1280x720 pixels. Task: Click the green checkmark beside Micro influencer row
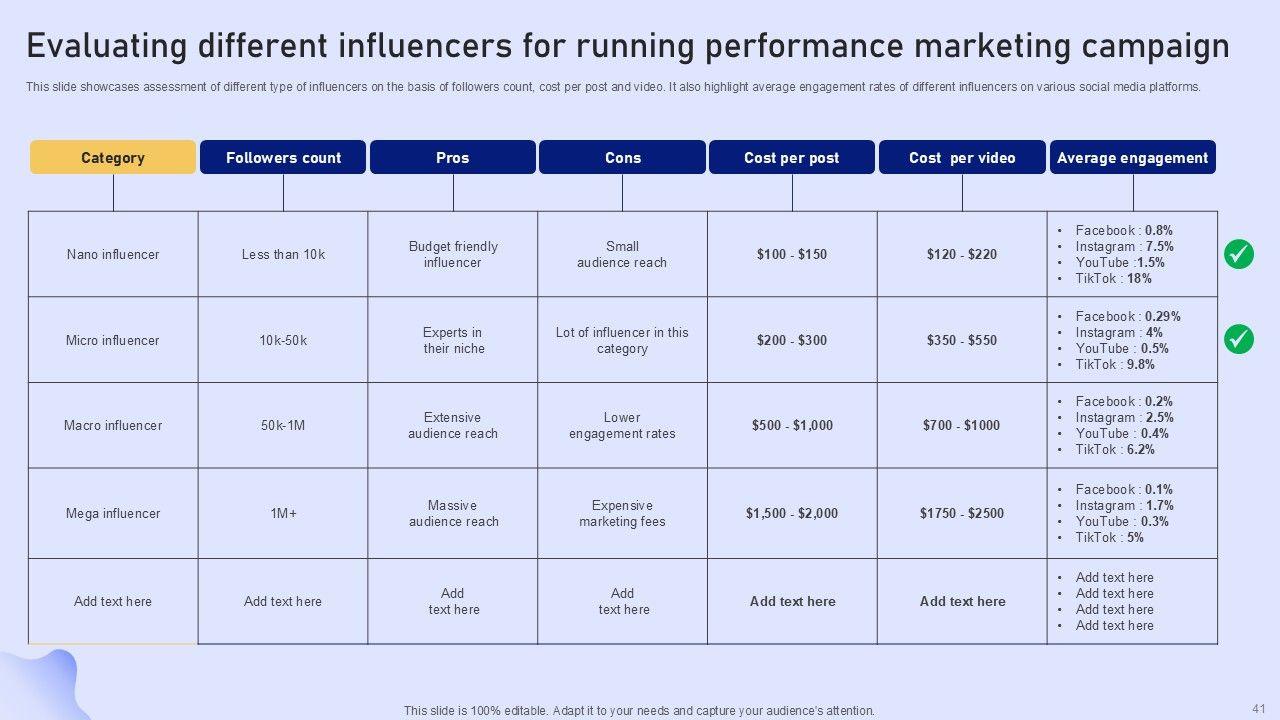[1239, 340]
